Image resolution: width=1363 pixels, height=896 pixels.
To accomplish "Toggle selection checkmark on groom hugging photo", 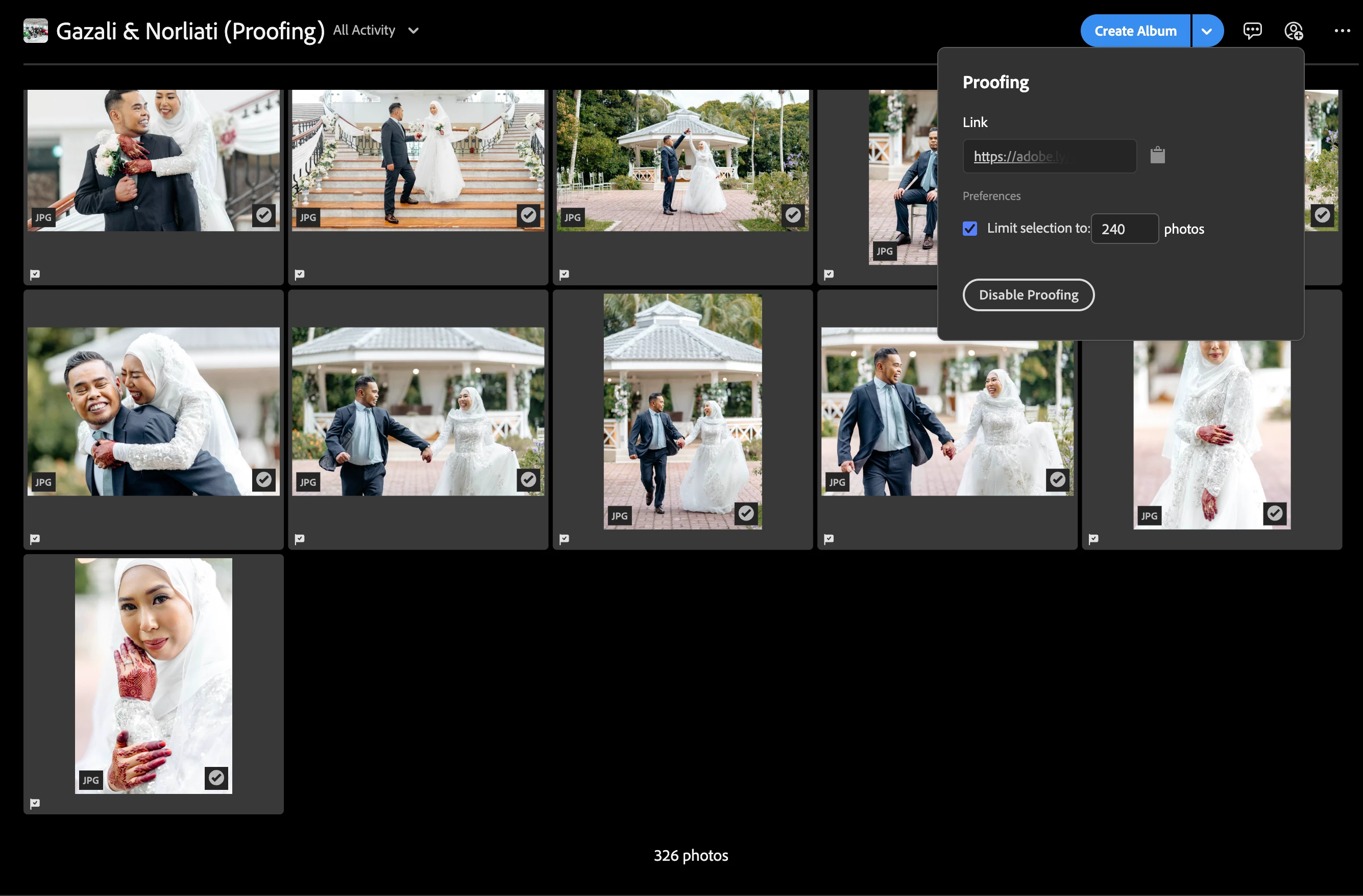I will pyautogui.click(x=263, y=215).
